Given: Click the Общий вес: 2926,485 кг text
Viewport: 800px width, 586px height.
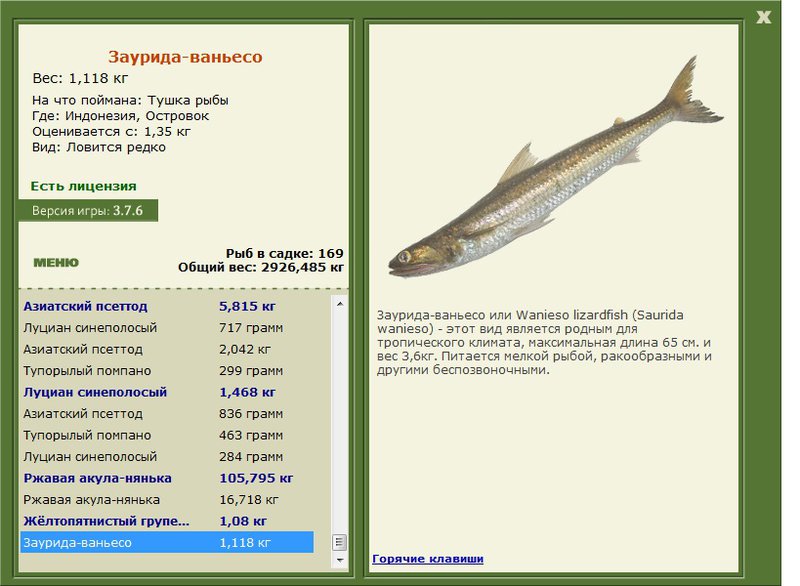Looking at the screenshot, I should tap(261, 267).
